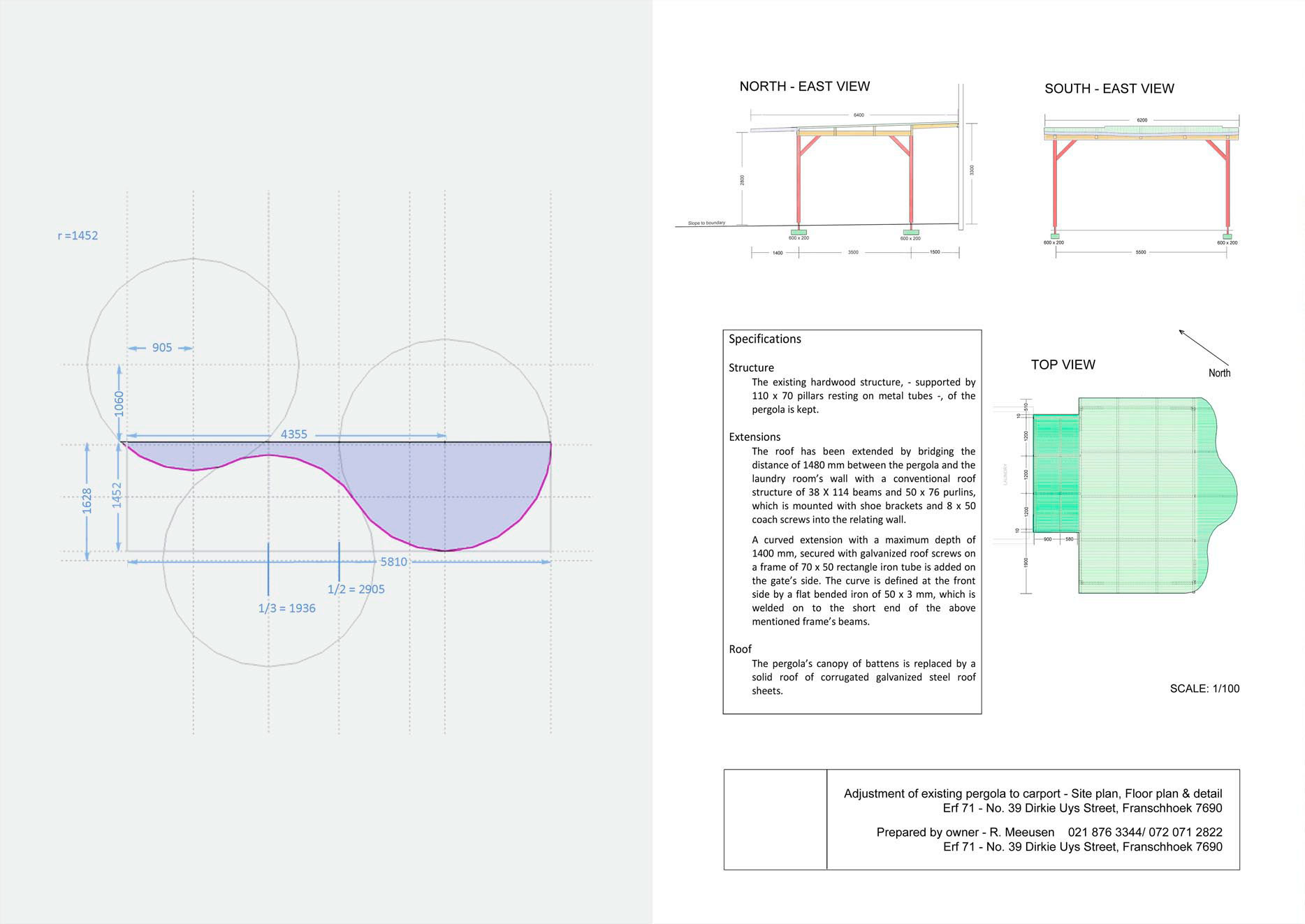The width and height of the screenshot is (1305, 924).
Task: Click the '5810' total width dimension
Action: coord(393,562)
